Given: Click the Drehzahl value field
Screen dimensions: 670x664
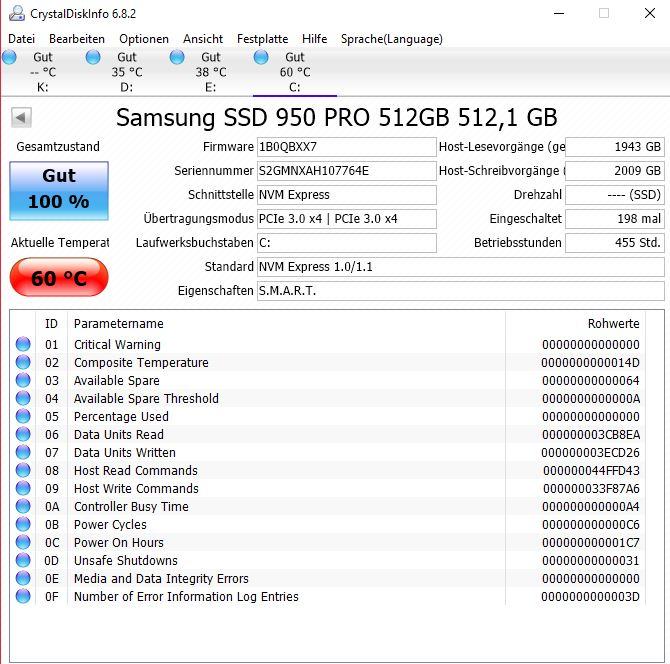Looking at the screenshot, I should click(x=615, y=195).
